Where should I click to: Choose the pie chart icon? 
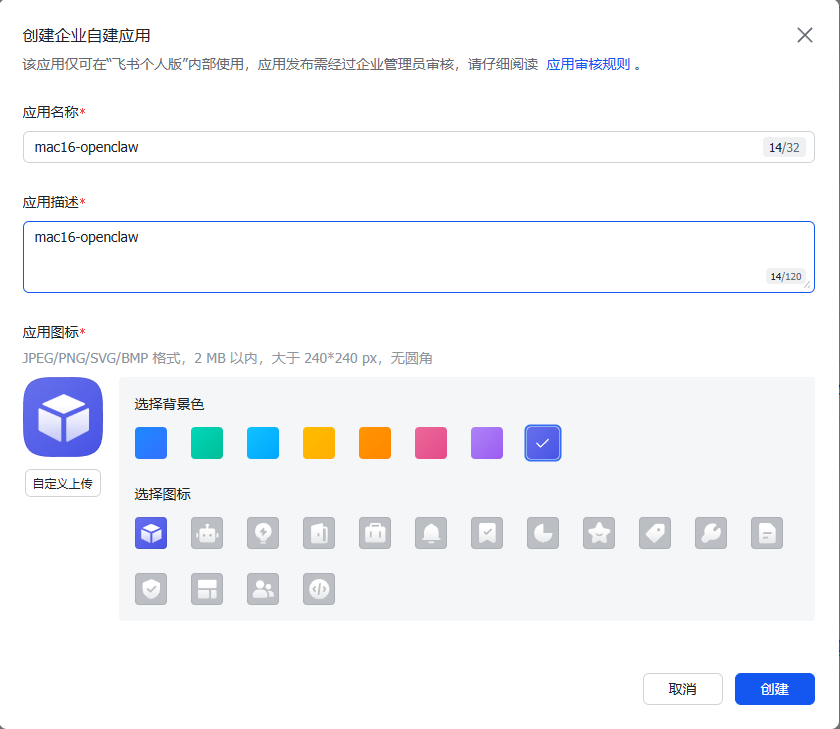(x=543, y=533)
